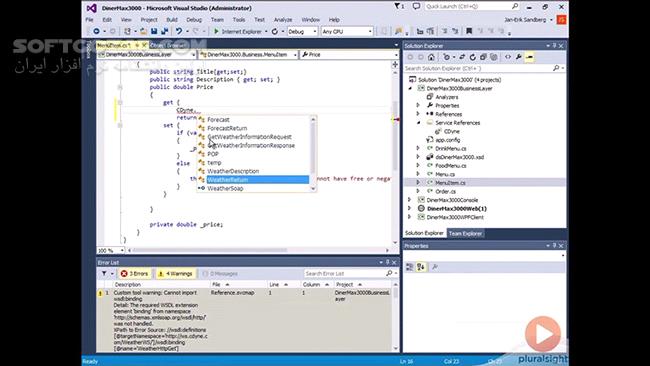Open the Debug configuration dropdown
The height and width of the screenshot is (366, 650).
pyautogui.click(x=302, y=32)
